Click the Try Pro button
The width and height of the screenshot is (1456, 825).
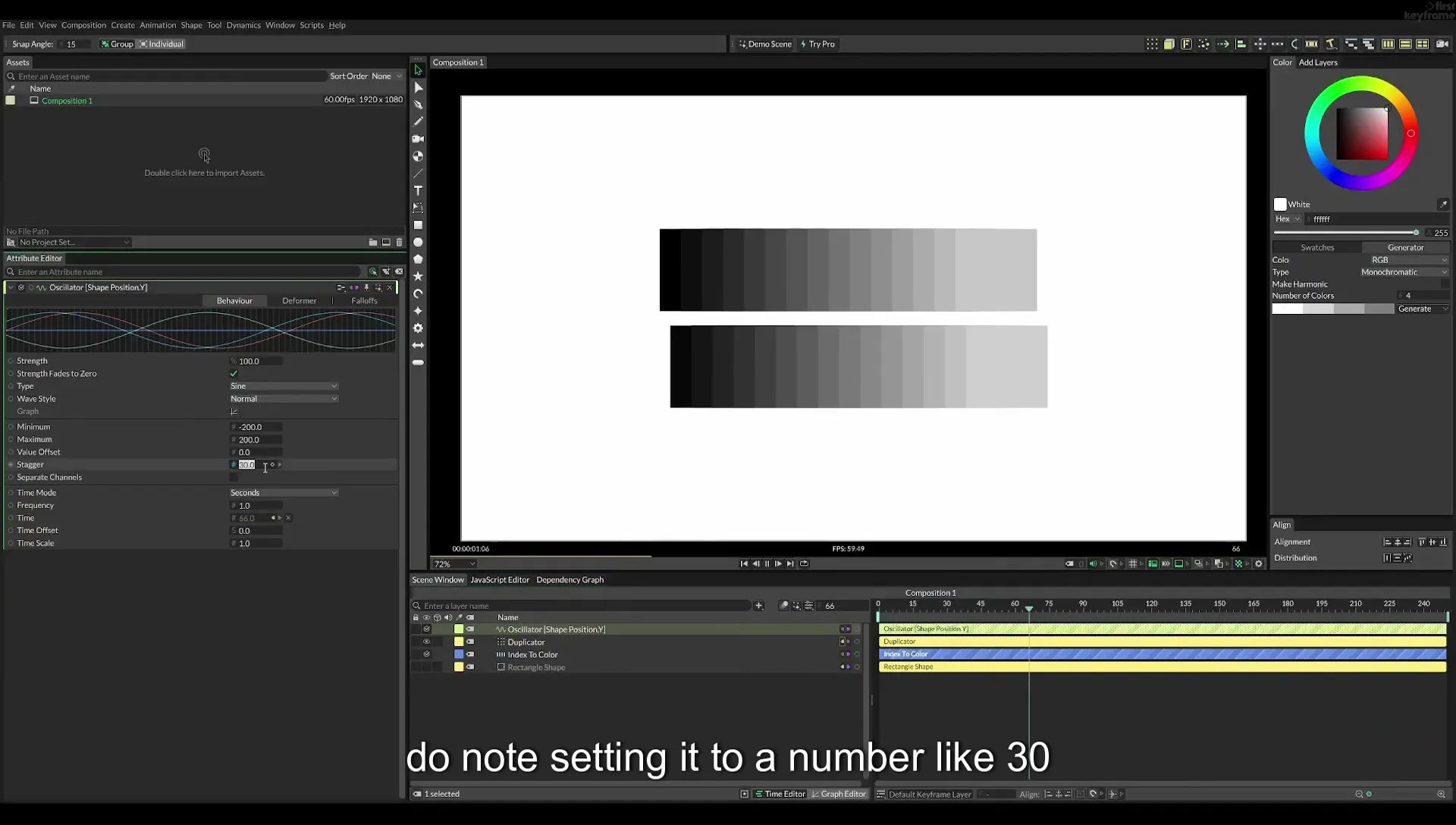817,44
